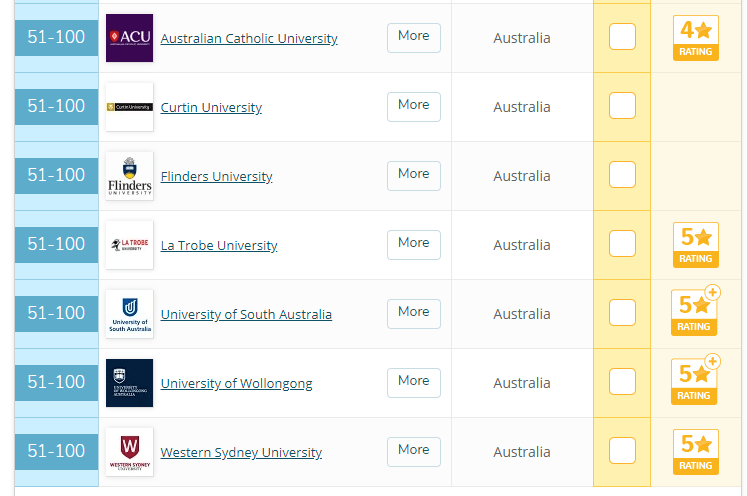This screenshot has width=747, height=496.
Task: Click La Trobe's 5-star rating badge
Action: [696, 245]
